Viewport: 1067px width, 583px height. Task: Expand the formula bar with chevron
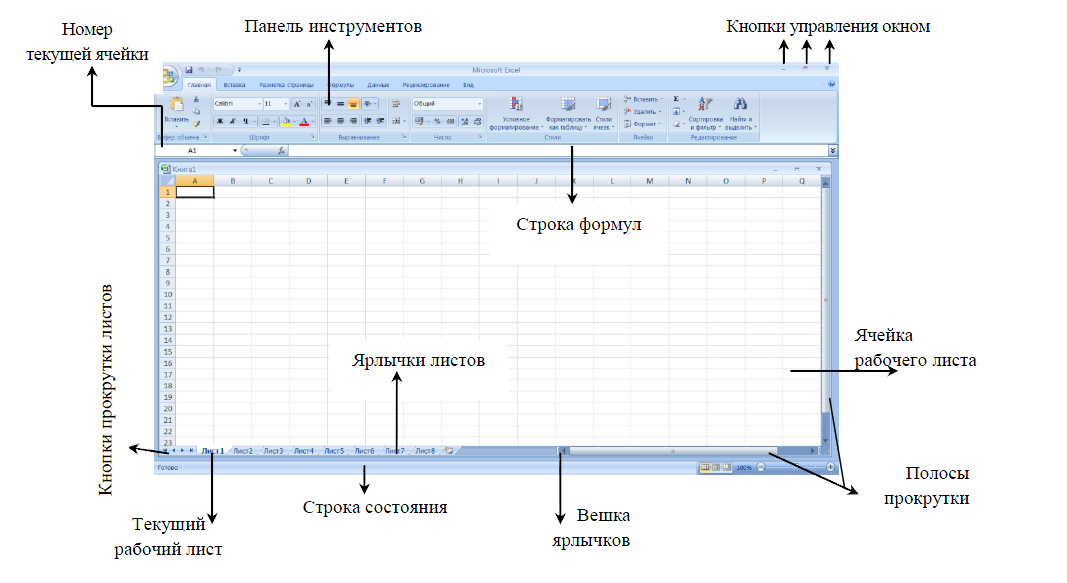coord(833,151)
